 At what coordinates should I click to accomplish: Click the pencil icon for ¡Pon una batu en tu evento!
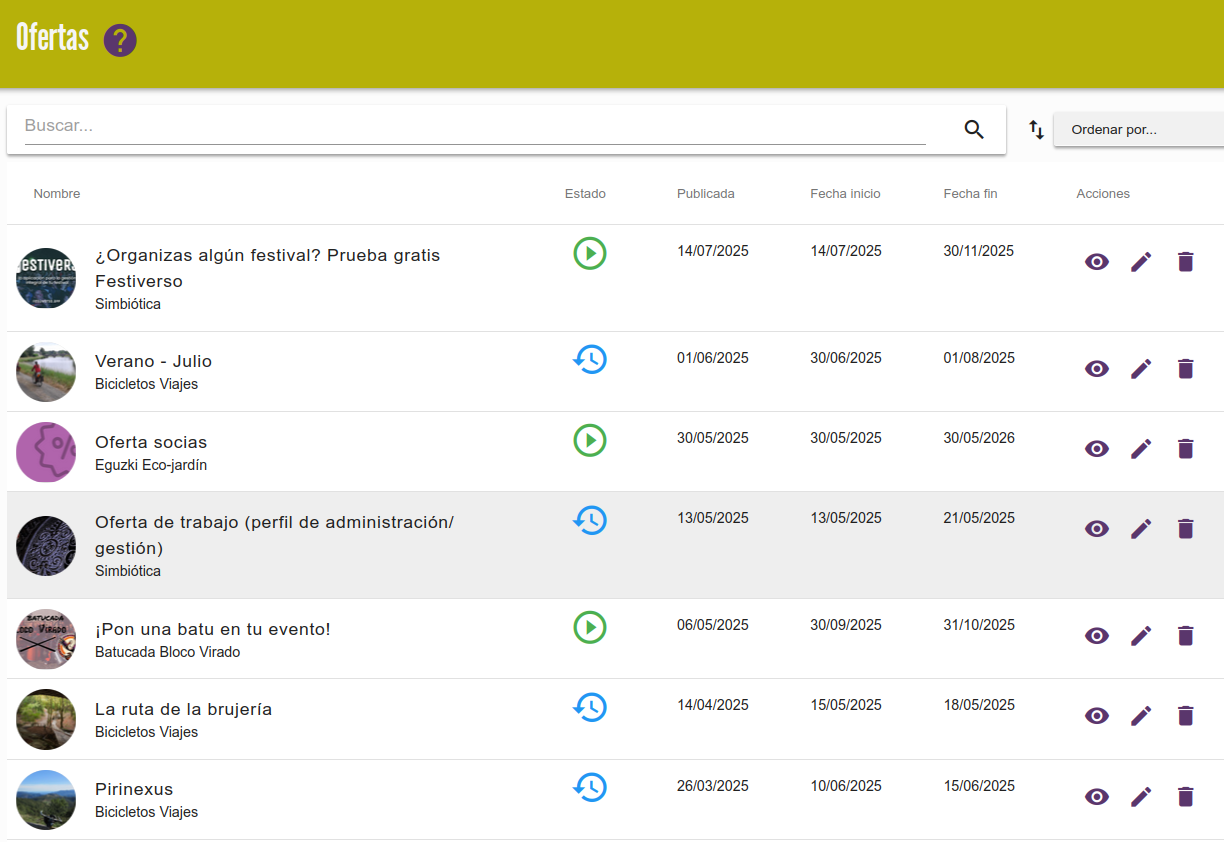point(1141,635)
